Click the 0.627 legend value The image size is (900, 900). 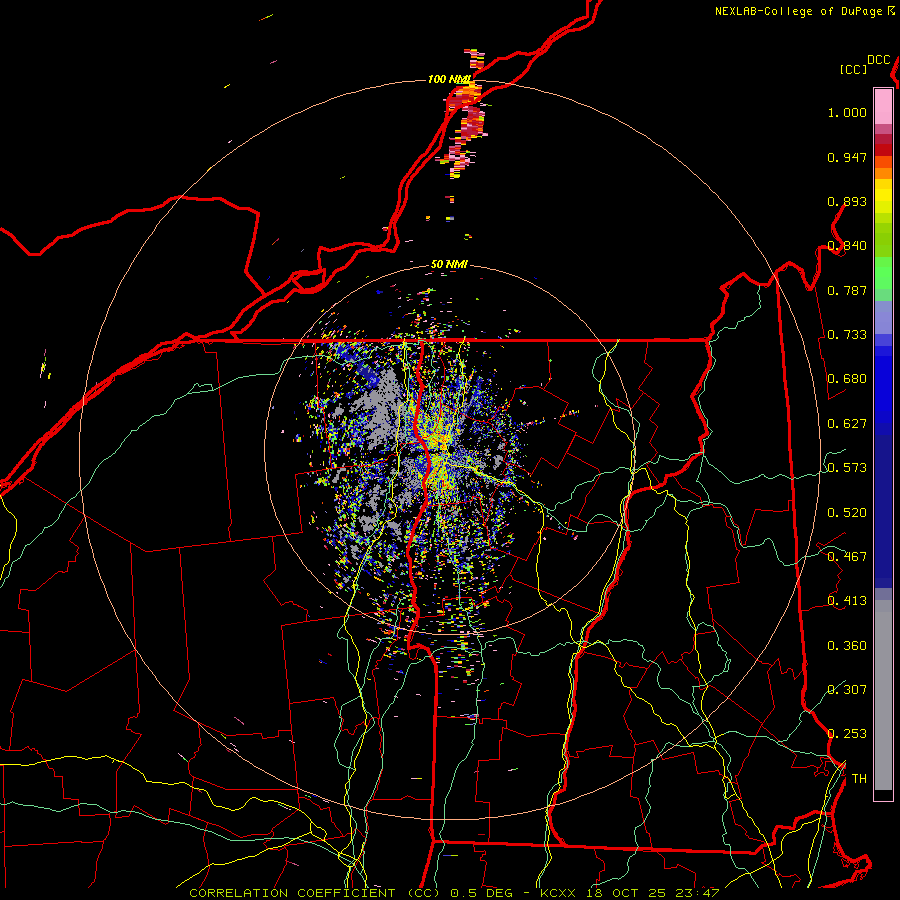click(847, 424)
